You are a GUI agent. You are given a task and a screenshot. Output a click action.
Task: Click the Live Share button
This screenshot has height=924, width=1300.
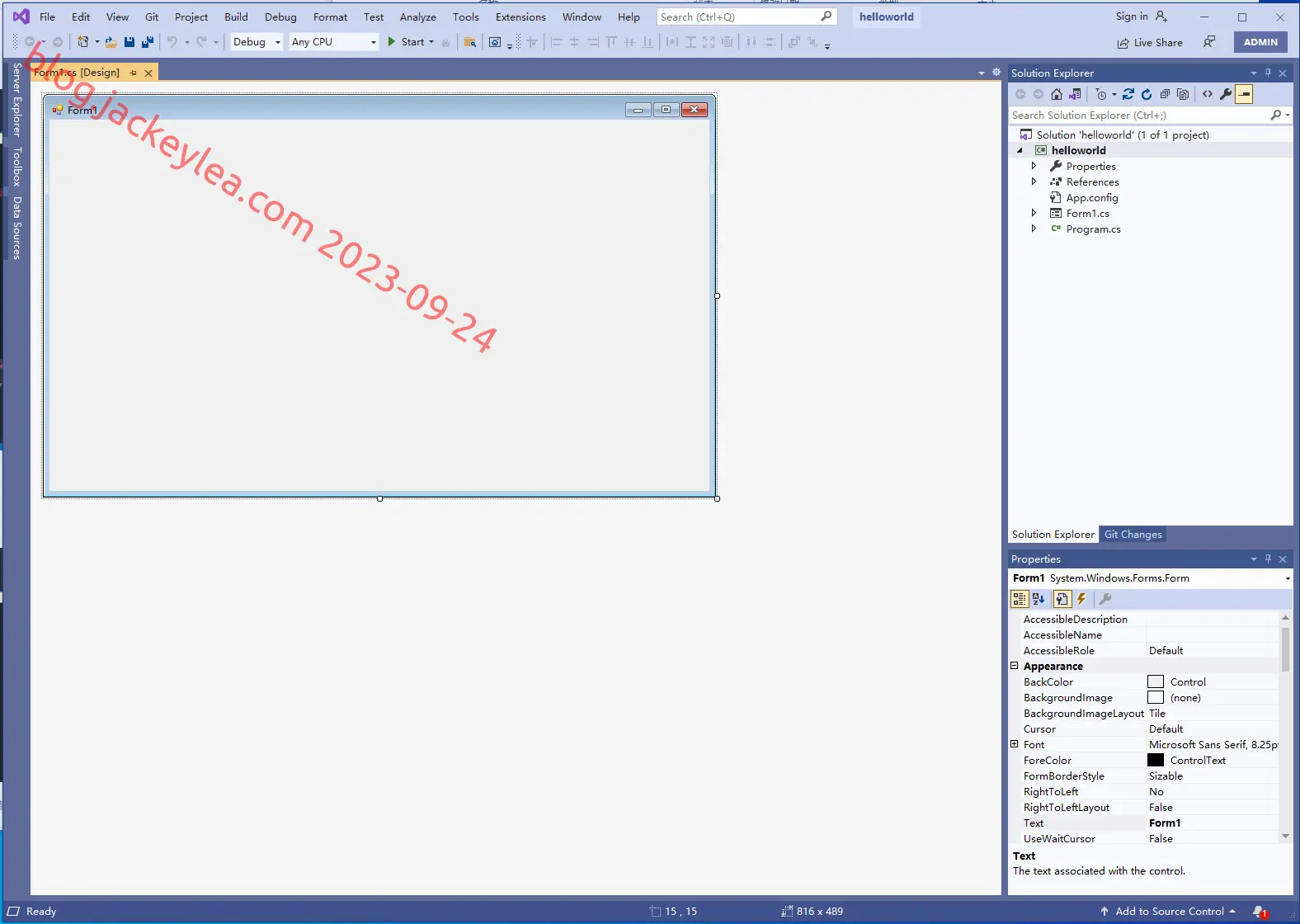click(x=1150, y=43)
